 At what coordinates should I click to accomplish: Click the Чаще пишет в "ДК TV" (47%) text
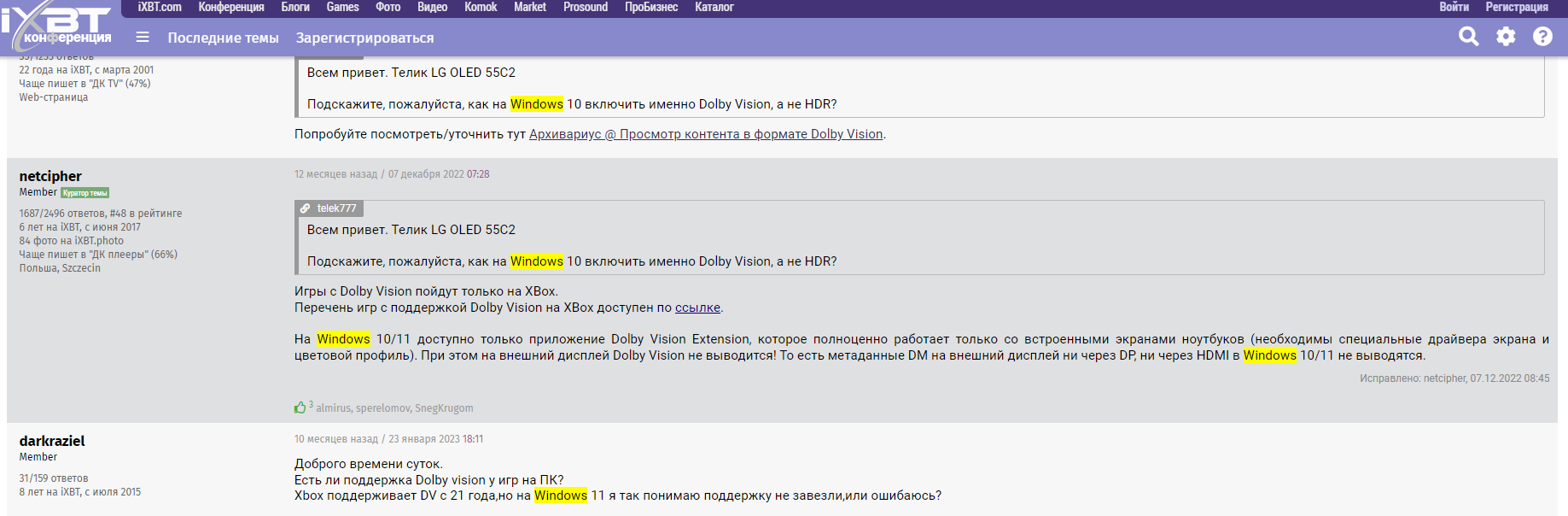pos(85,84)
